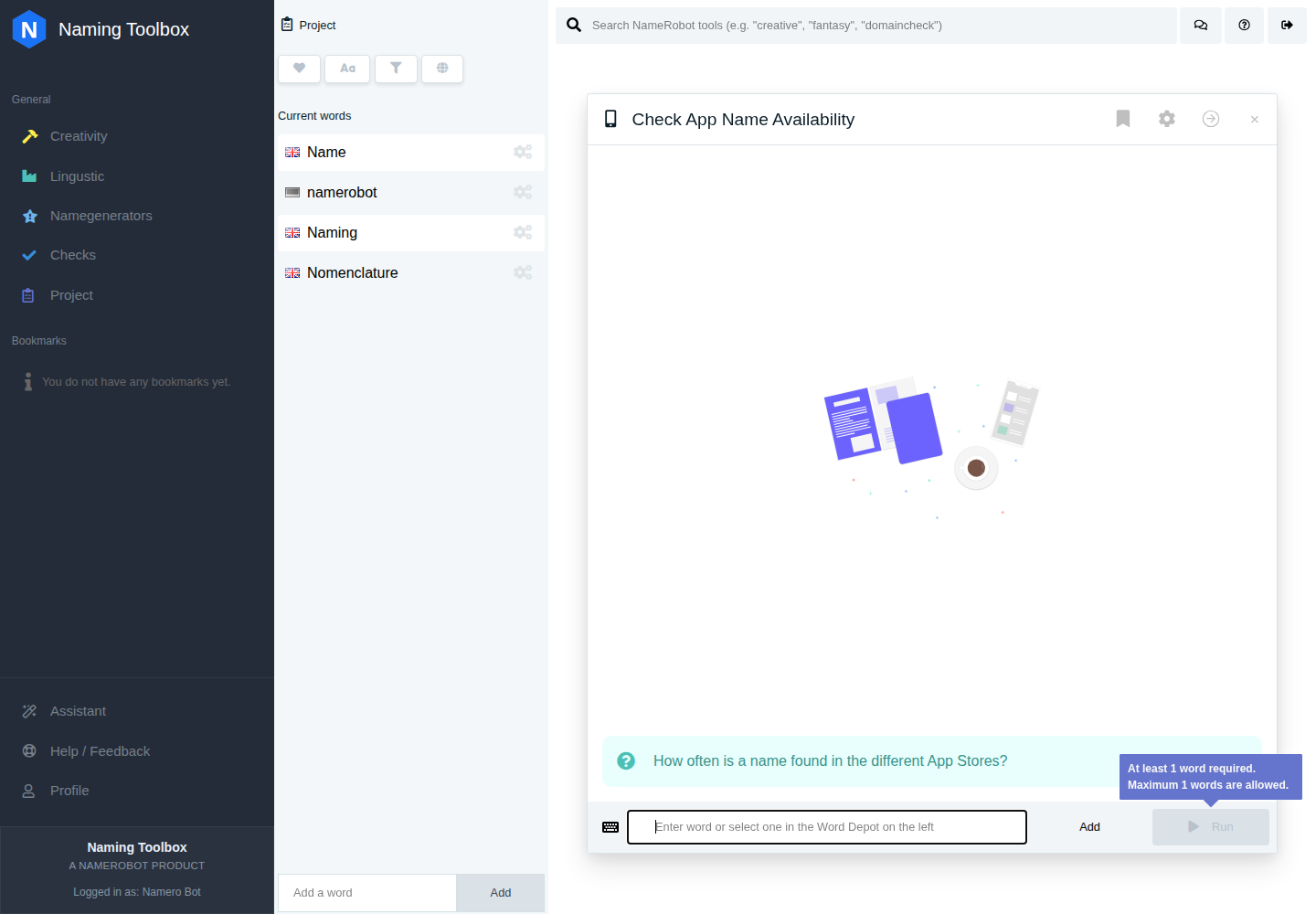This screenshot has width=1316, height=914.
Task: Close the Check App Name Availability panel
Action: click(x=1255, y=120)
